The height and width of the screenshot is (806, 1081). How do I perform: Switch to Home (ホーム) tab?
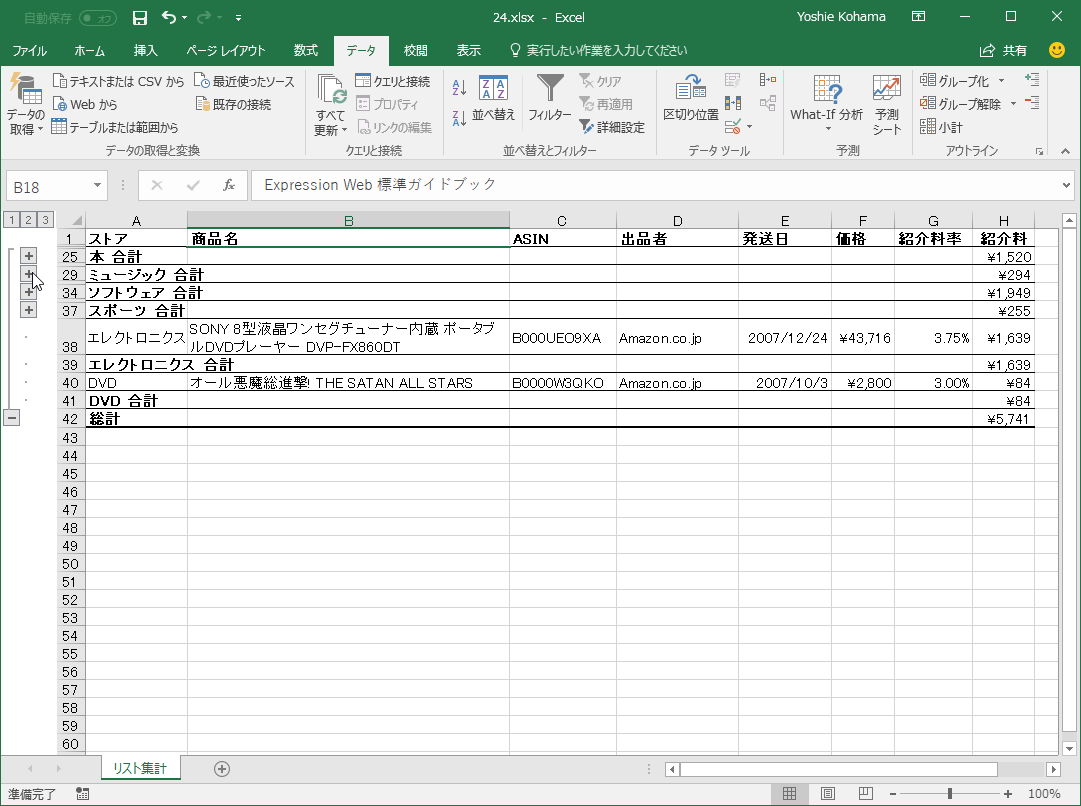(x=90, y=50)
